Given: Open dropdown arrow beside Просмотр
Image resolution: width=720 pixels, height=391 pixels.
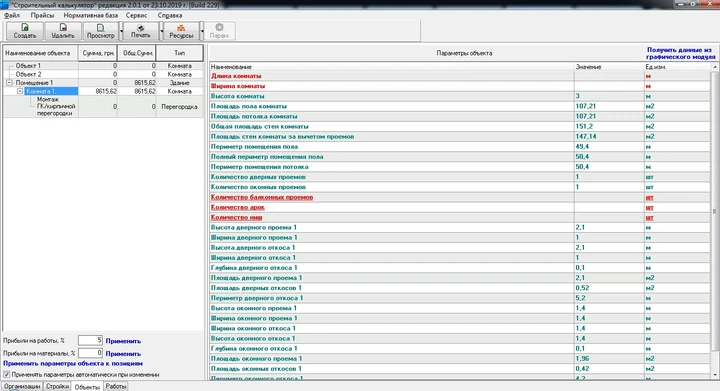Looking at the screenshot, I should pyautogui.click(x=121, y=31).
